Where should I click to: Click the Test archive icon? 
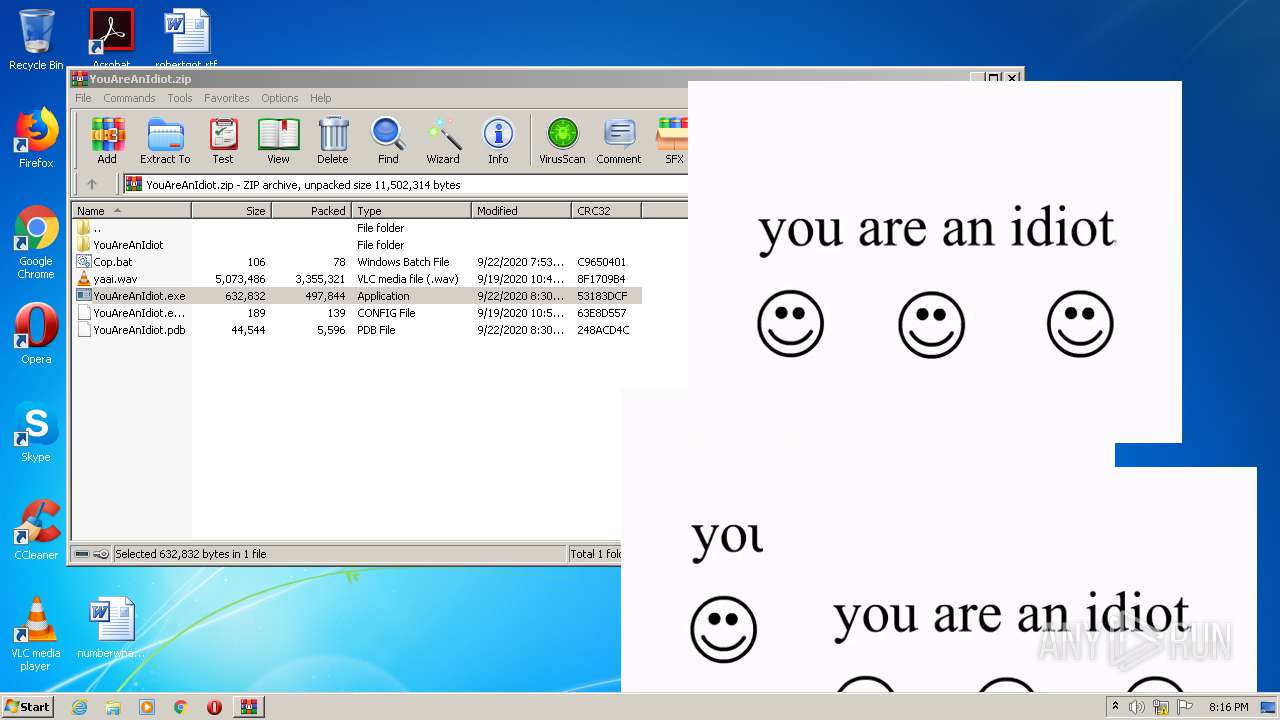click(x=223, y=141)
